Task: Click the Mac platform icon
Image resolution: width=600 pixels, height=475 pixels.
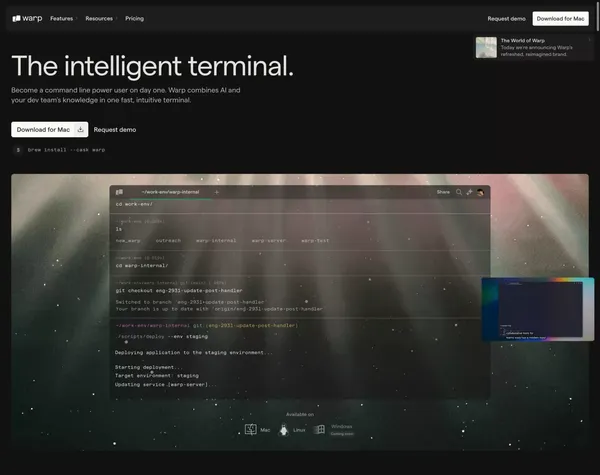Action: [x=251, y=429]
